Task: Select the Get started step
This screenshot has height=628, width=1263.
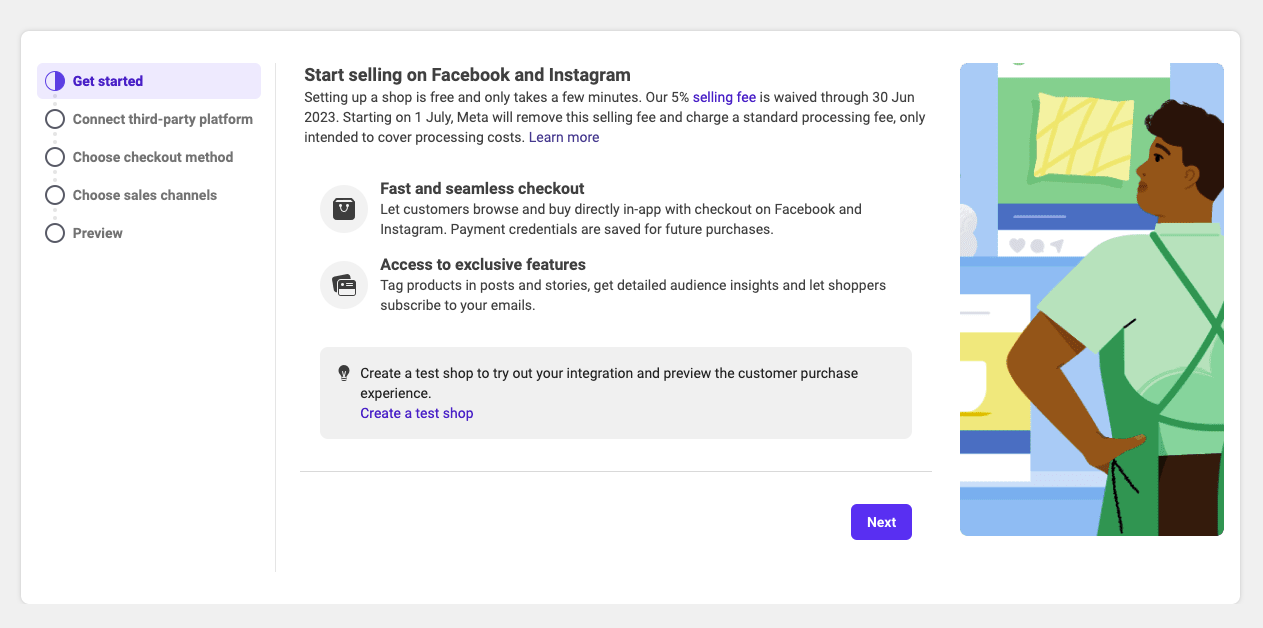Action: (106, 80)
